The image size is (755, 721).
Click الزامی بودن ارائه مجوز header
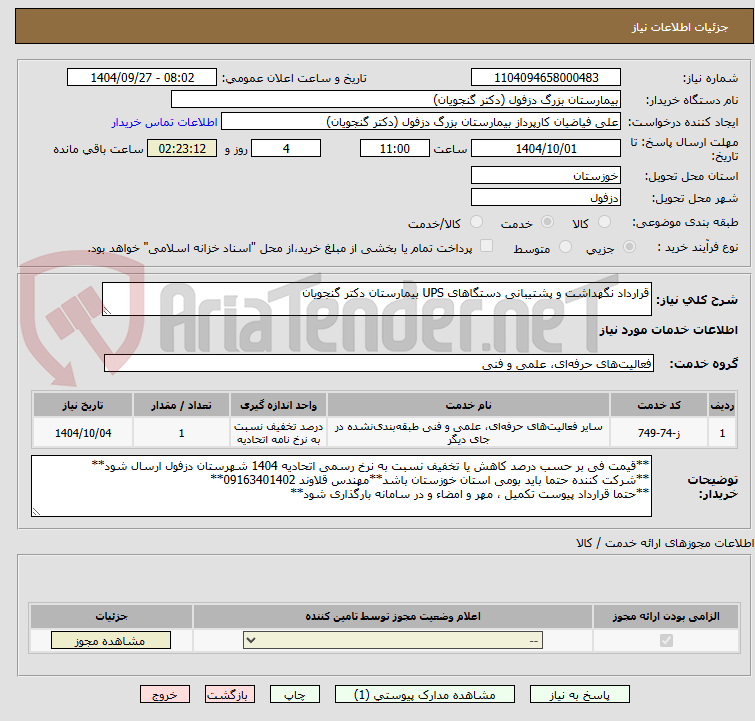click(666, 616)
